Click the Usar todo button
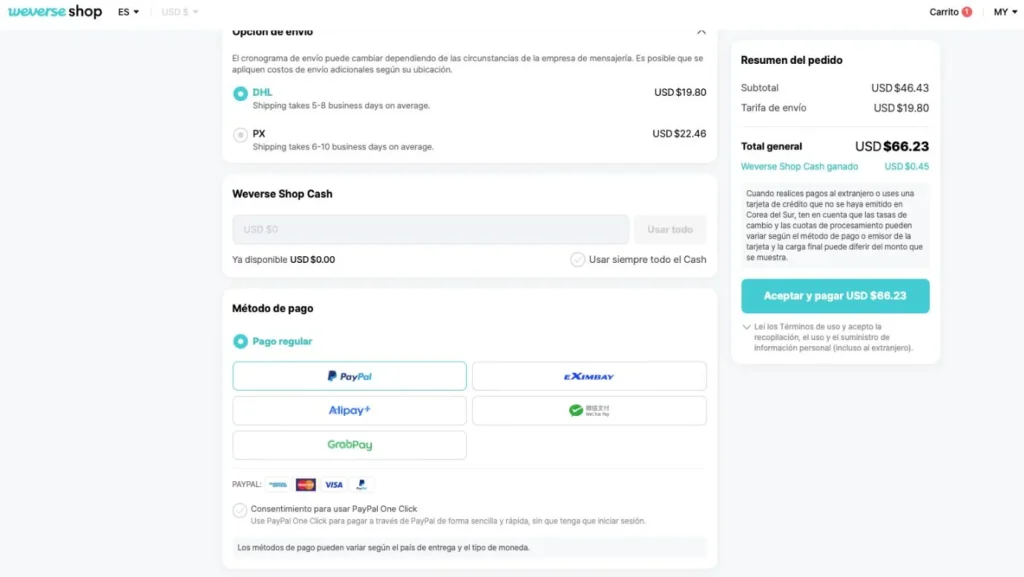Viewport: 1024px width, 577px height. 670,230
